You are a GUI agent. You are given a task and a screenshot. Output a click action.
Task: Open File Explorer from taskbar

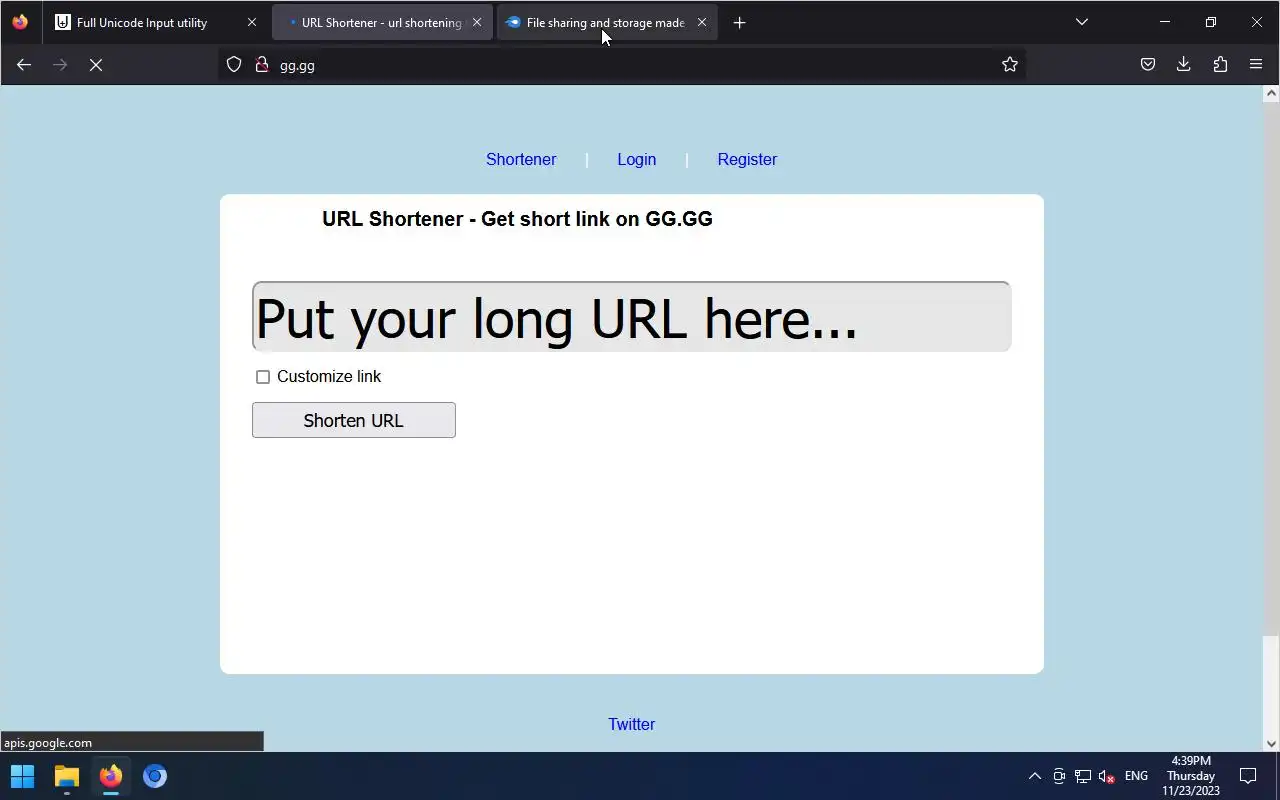pyautogui.click(x=67, y=776)
